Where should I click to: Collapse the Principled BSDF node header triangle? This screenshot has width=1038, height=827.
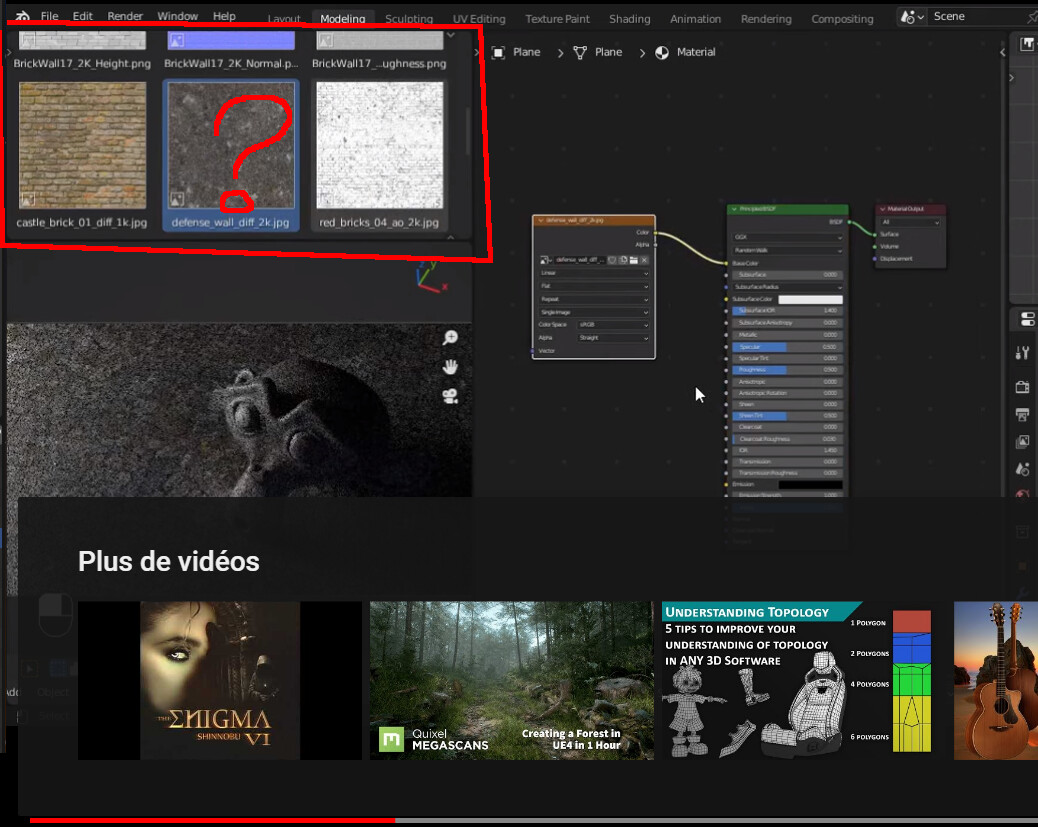point(734,209)
